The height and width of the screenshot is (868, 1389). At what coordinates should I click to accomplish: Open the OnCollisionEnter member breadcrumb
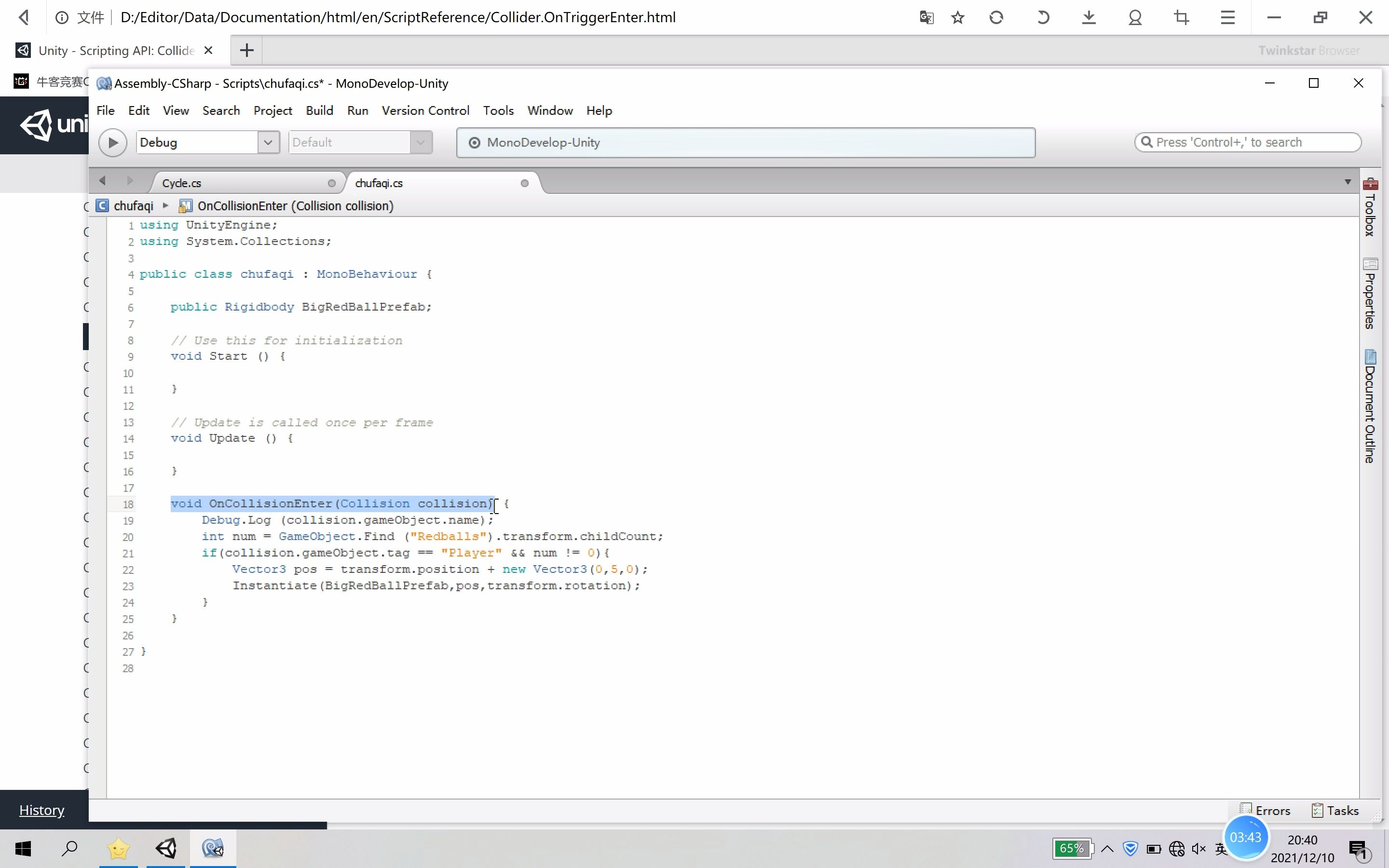click(x=295, y=205)
